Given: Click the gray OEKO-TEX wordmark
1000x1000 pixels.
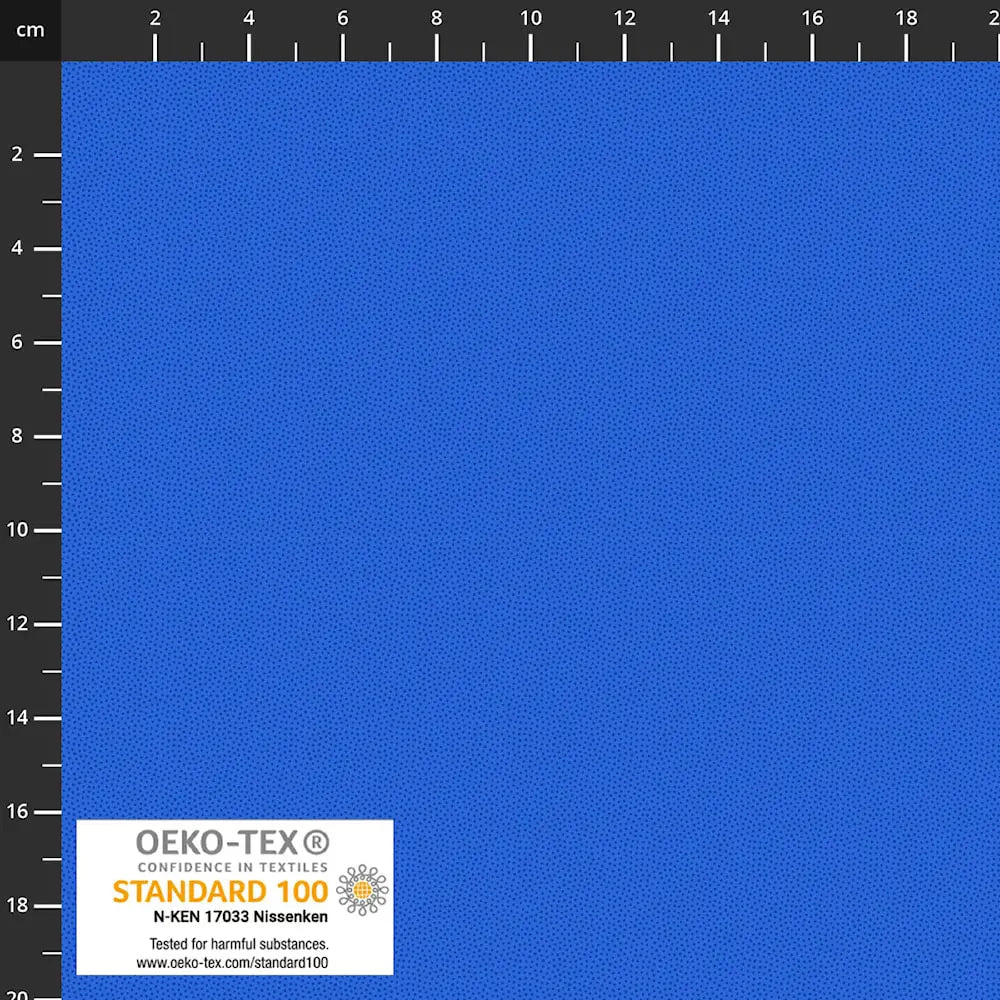Looking at the screenshot, I should [x=218, y=843].
